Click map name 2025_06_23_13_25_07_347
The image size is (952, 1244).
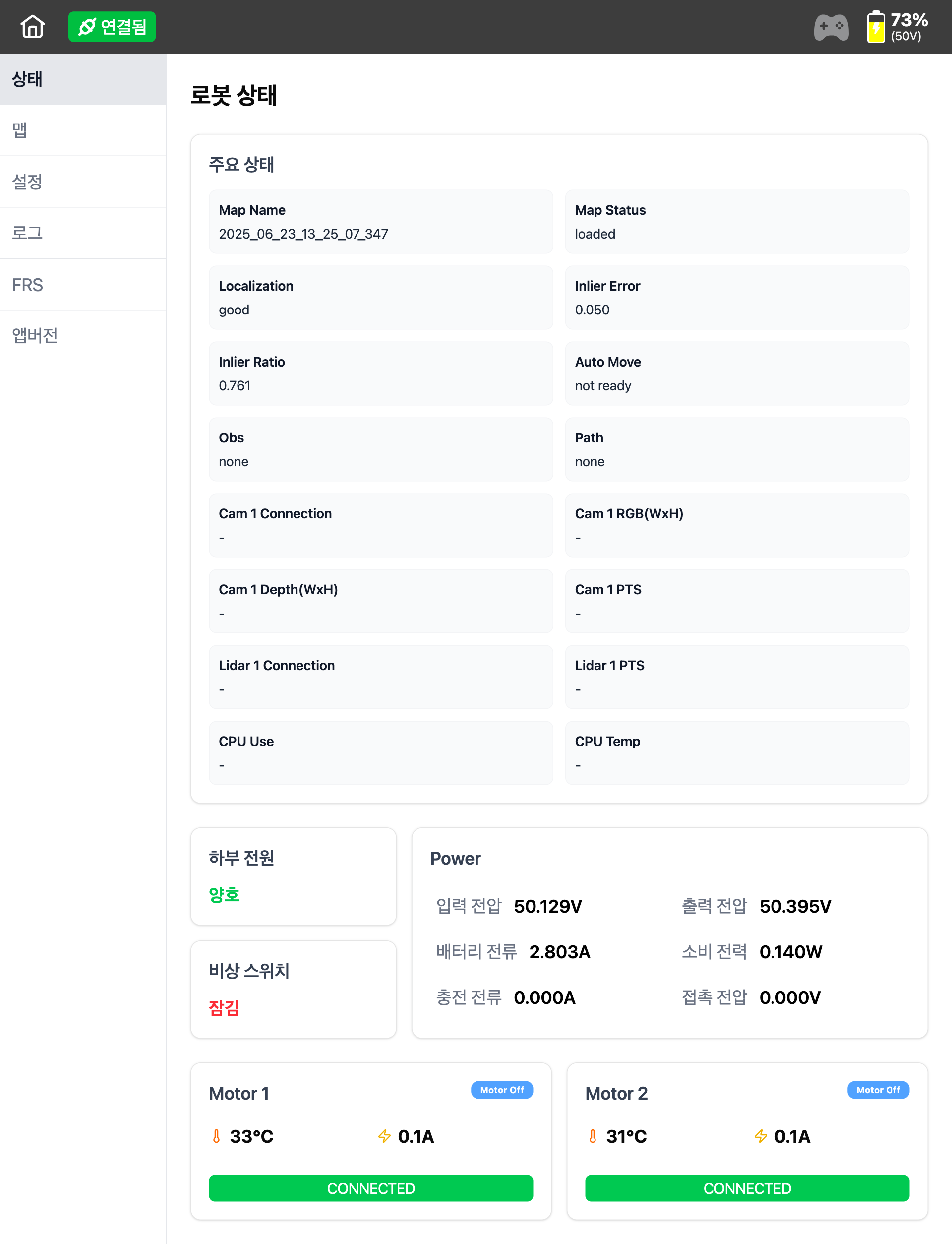point(303,234)
